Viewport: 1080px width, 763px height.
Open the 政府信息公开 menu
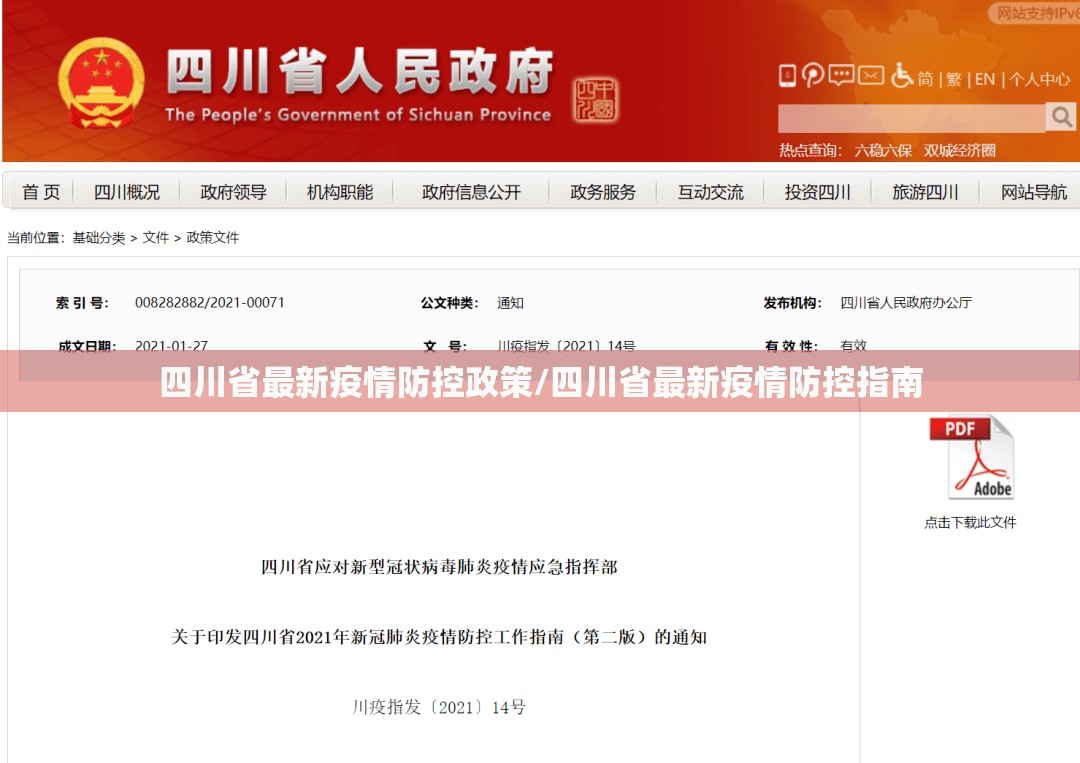[471, 192]
